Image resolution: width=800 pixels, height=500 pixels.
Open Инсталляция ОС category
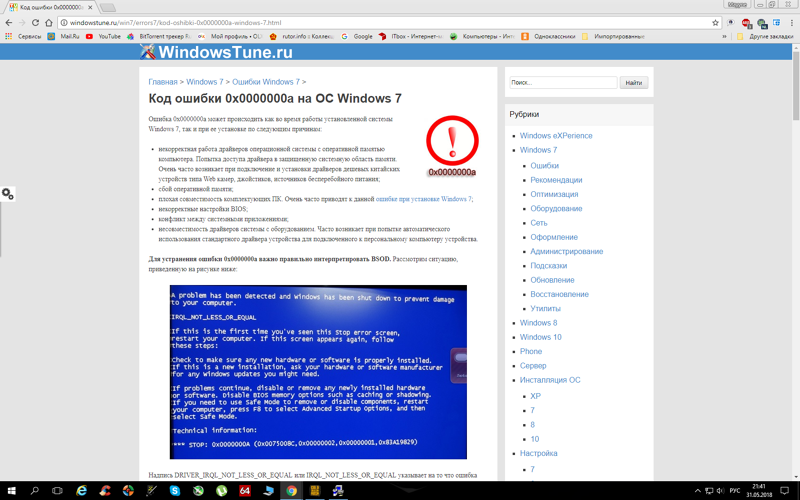[x=550, y=380]
